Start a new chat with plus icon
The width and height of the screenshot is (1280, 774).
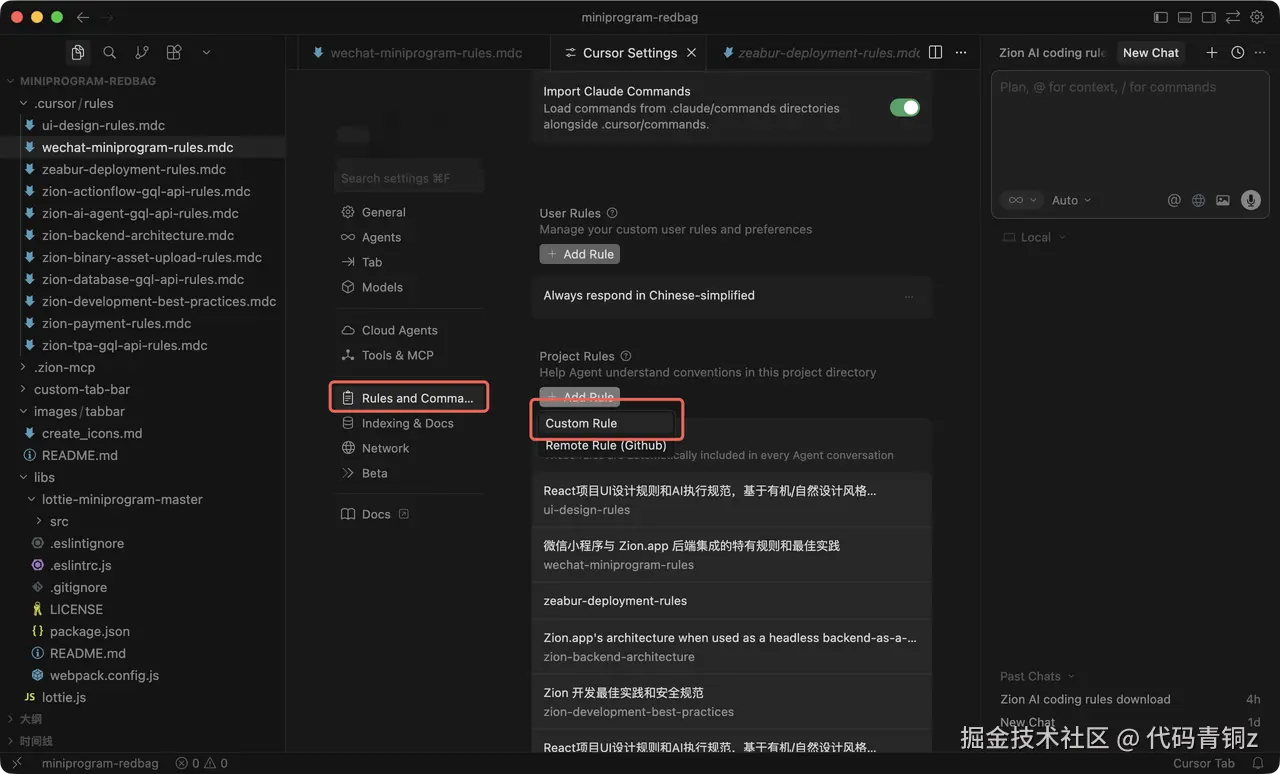[x=1212, y=53]
